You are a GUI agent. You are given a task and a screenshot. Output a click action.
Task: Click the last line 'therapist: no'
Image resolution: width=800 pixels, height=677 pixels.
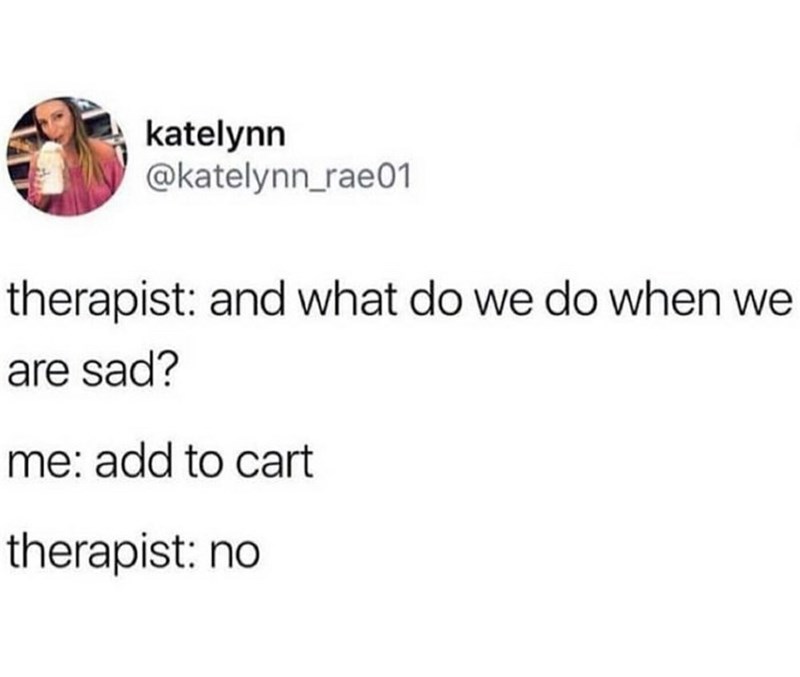click(x=134, y=551)
